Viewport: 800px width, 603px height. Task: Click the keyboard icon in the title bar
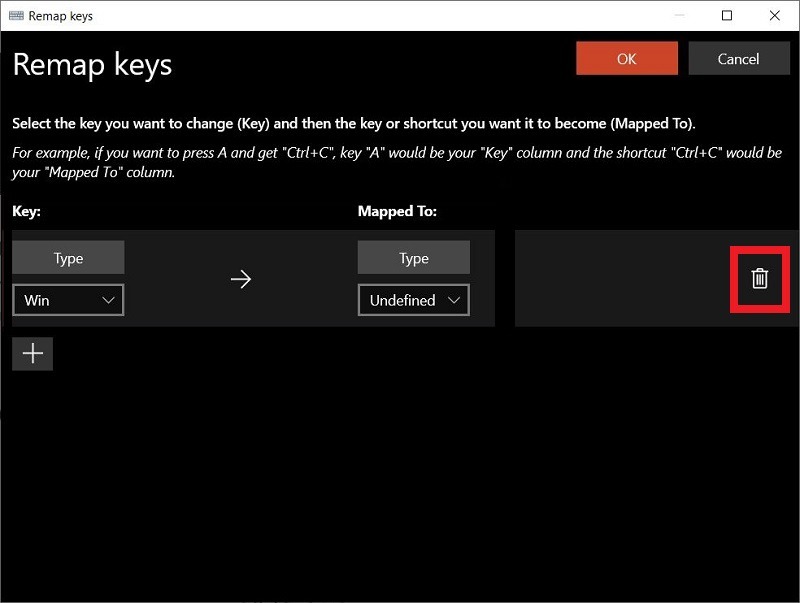pyautogui.click(x=14, y=15)
